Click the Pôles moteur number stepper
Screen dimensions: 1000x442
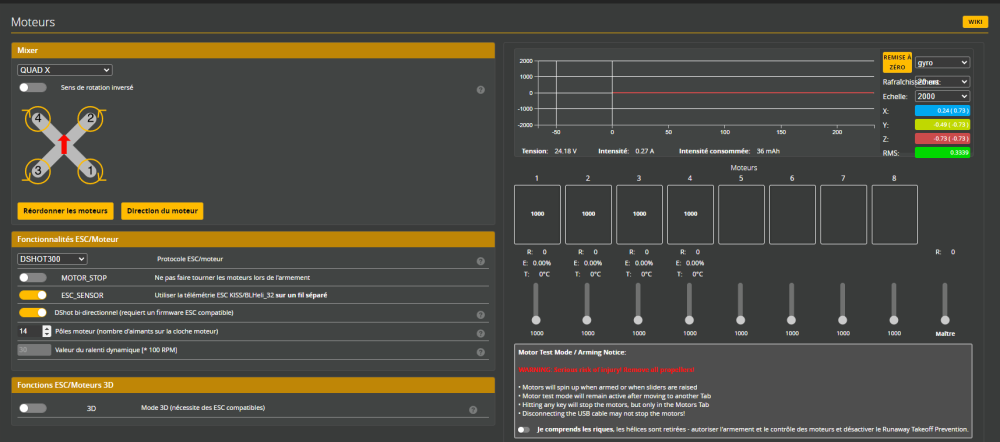[x=46, y=331]
